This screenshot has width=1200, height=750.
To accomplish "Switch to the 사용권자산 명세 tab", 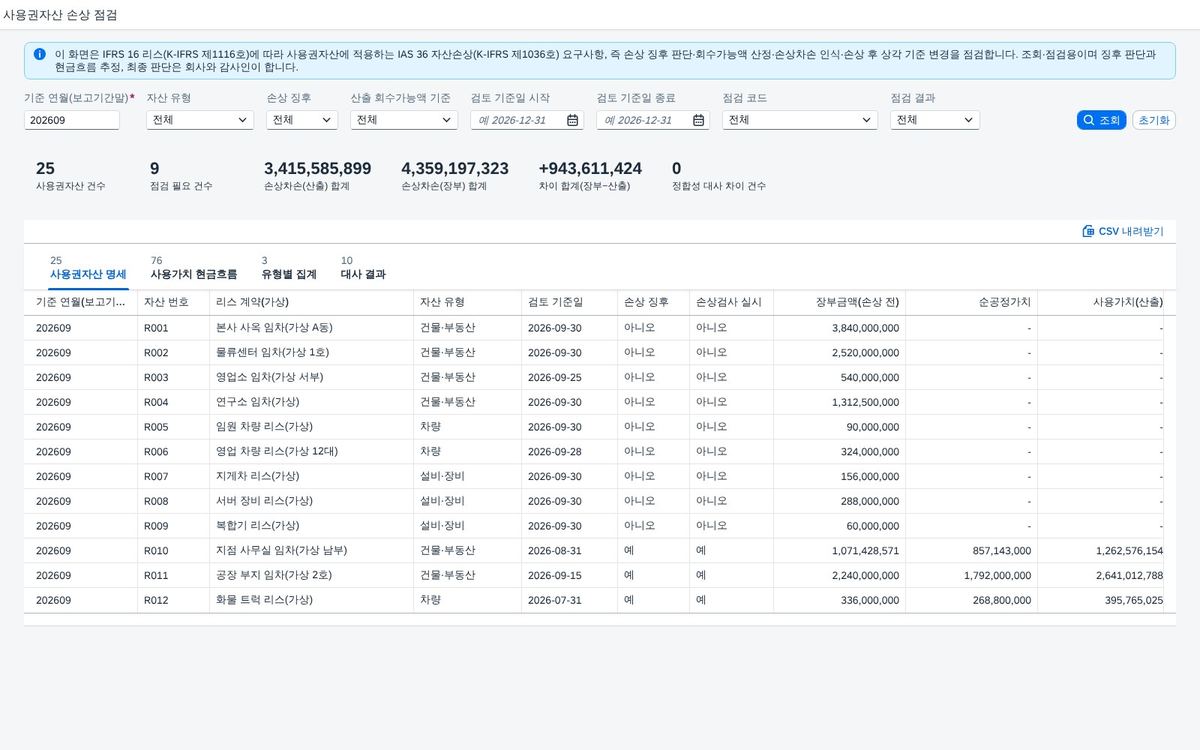I will pyautogui.click(x=88, y=268).
